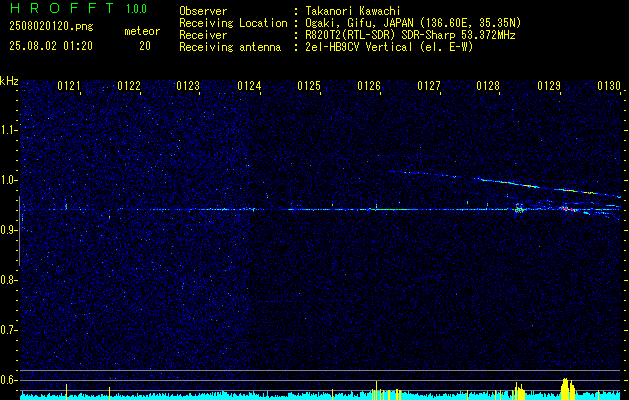Click frequency axis label 1.0
The height and width of the screenshot is (400, 629).
coord(9,180)
